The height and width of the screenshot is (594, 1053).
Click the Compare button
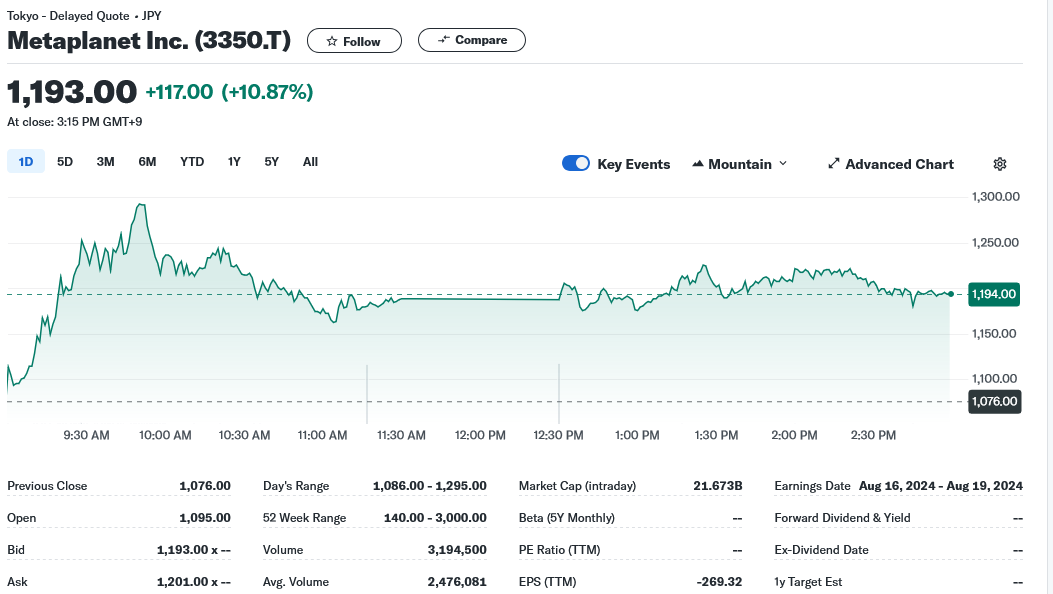pyautogui.click(x=471, y=40)
